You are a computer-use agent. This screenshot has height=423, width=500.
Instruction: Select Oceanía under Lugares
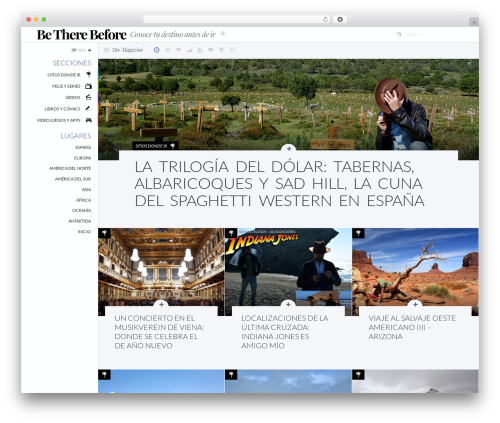[81, 210]
